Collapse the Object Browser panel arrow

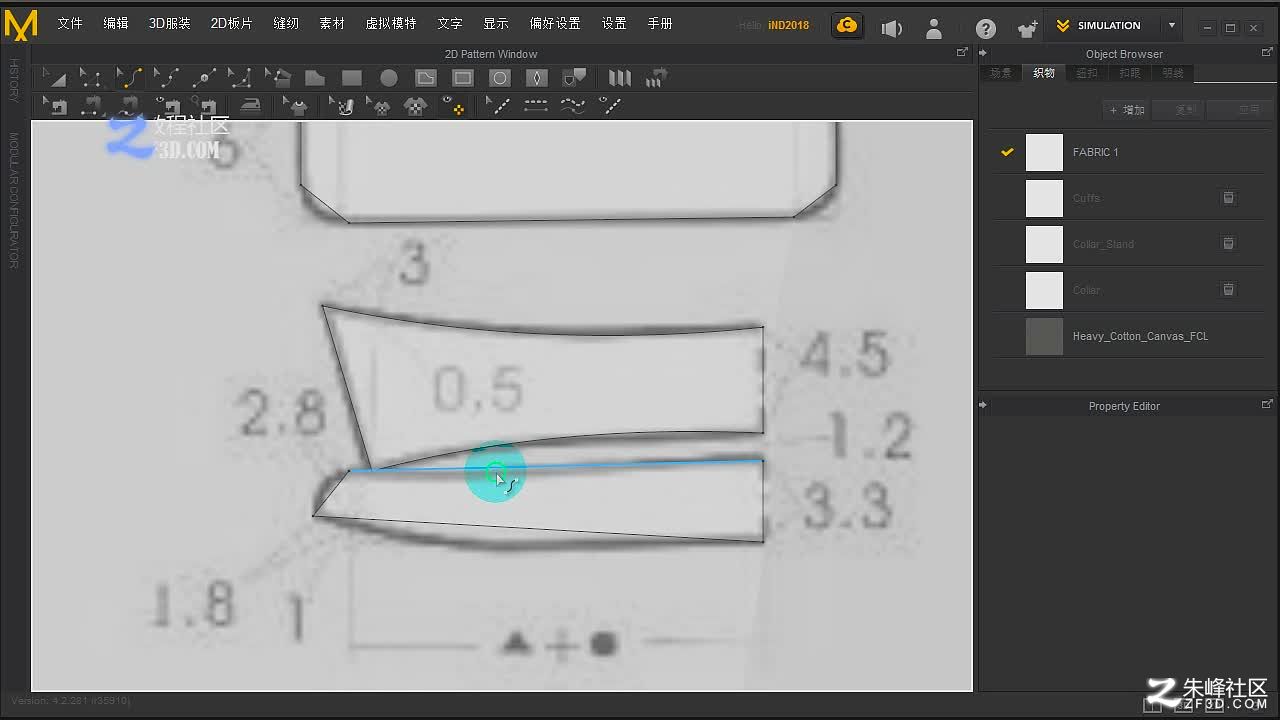[x=983, y=54]
